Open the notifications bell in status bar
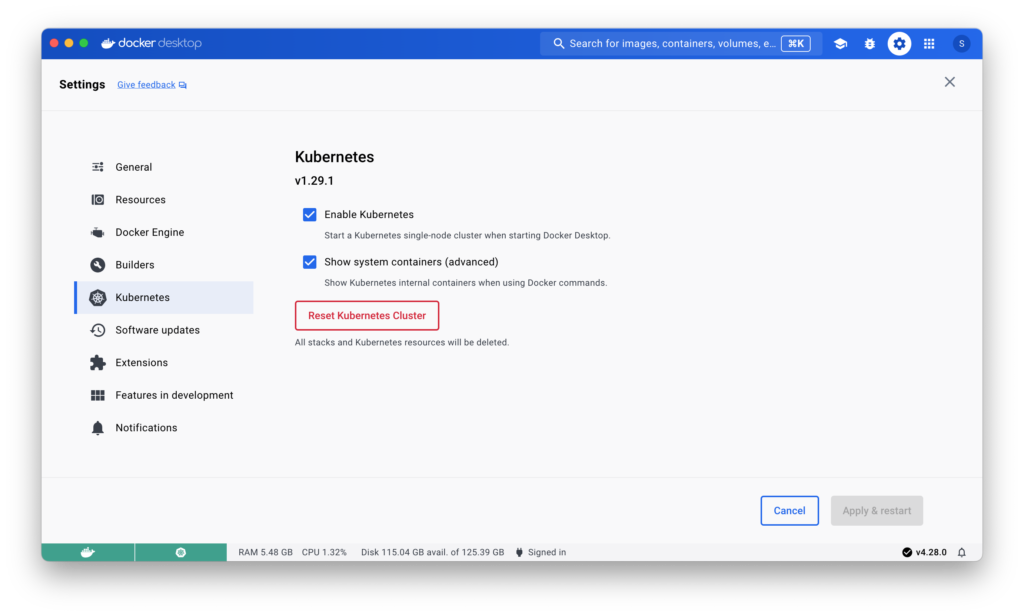Image resolution: width=1024 pixels, height=616 pixels. [962, 552]
